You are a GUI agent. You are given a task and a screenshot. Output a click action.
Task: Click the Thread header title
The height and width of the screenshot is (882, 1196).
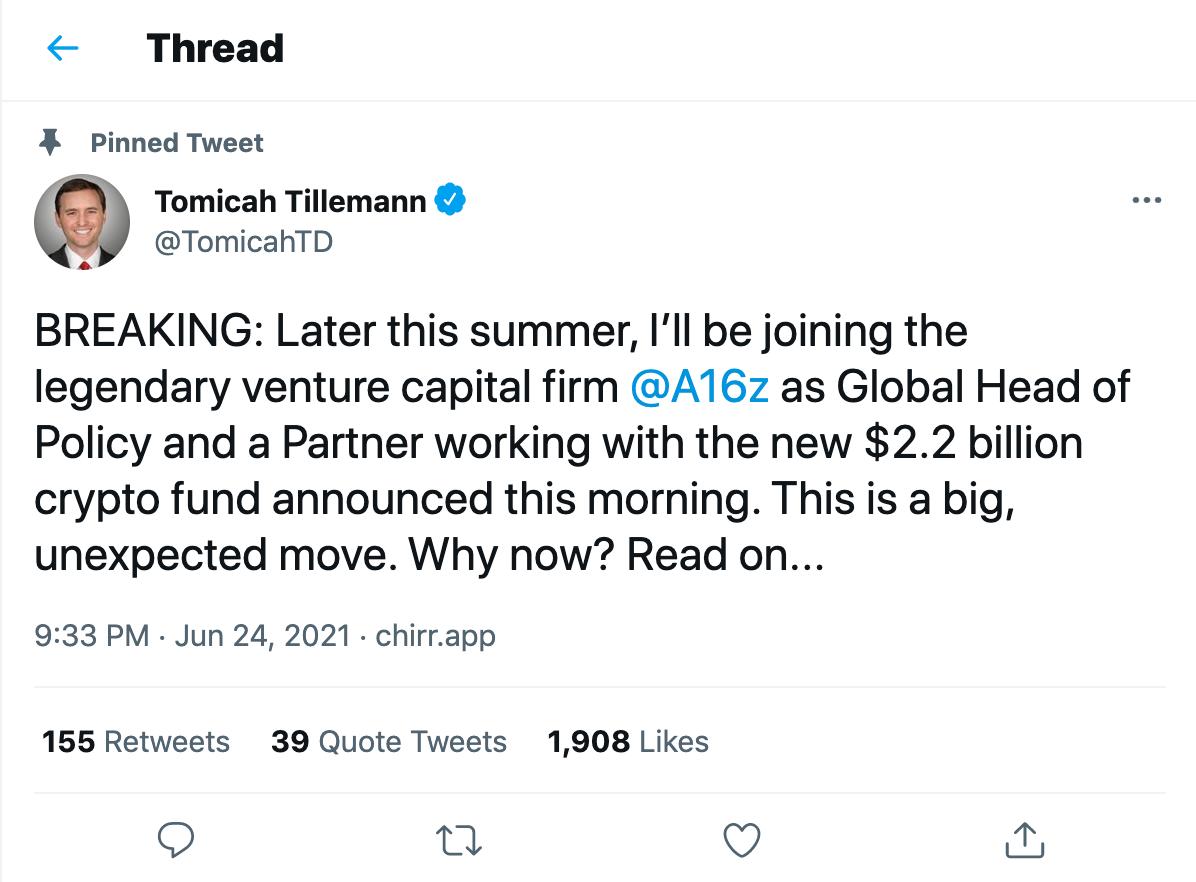coord(215,48)
